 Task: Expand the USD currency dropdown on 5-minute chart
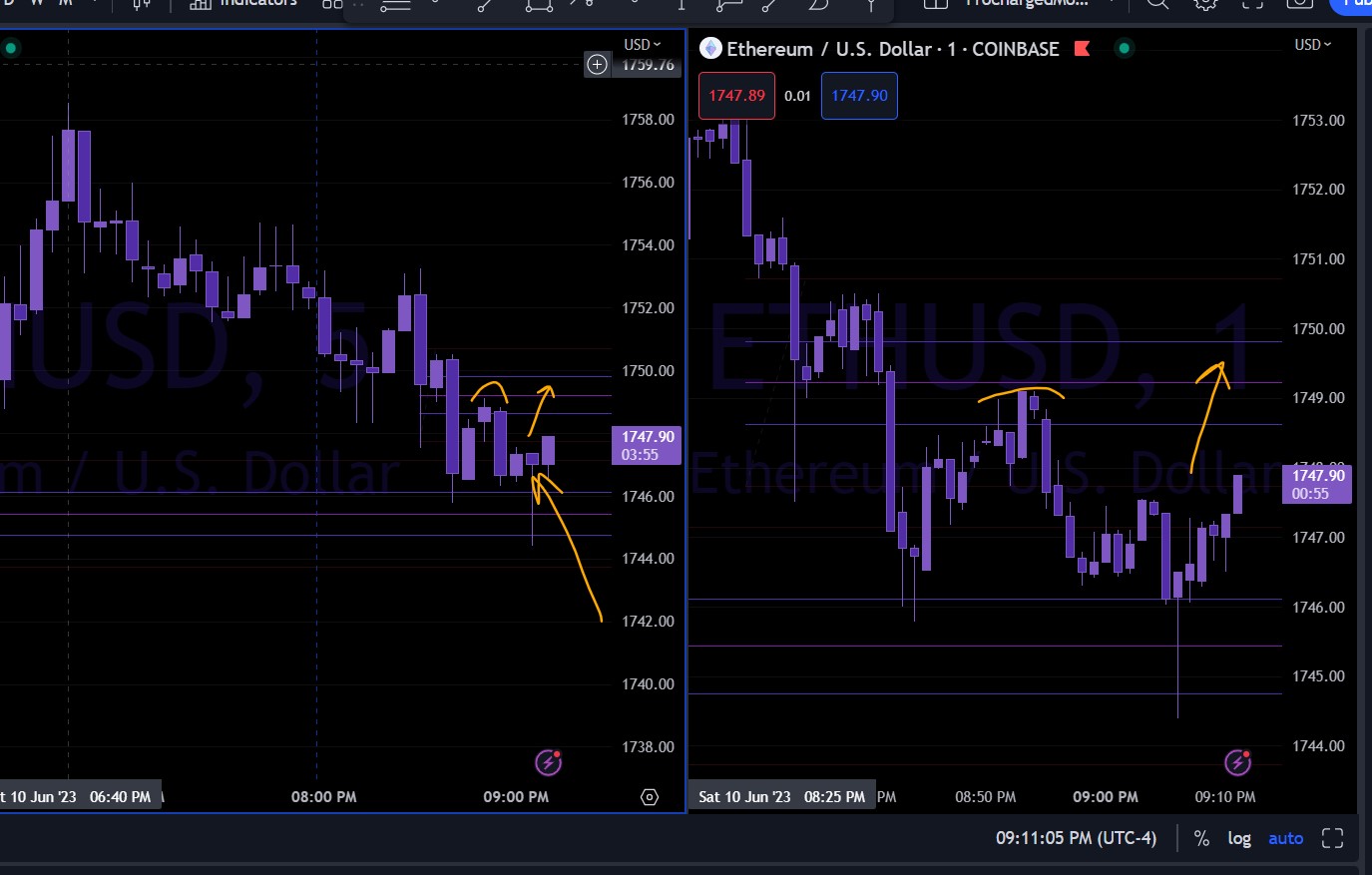coord(643,45)
